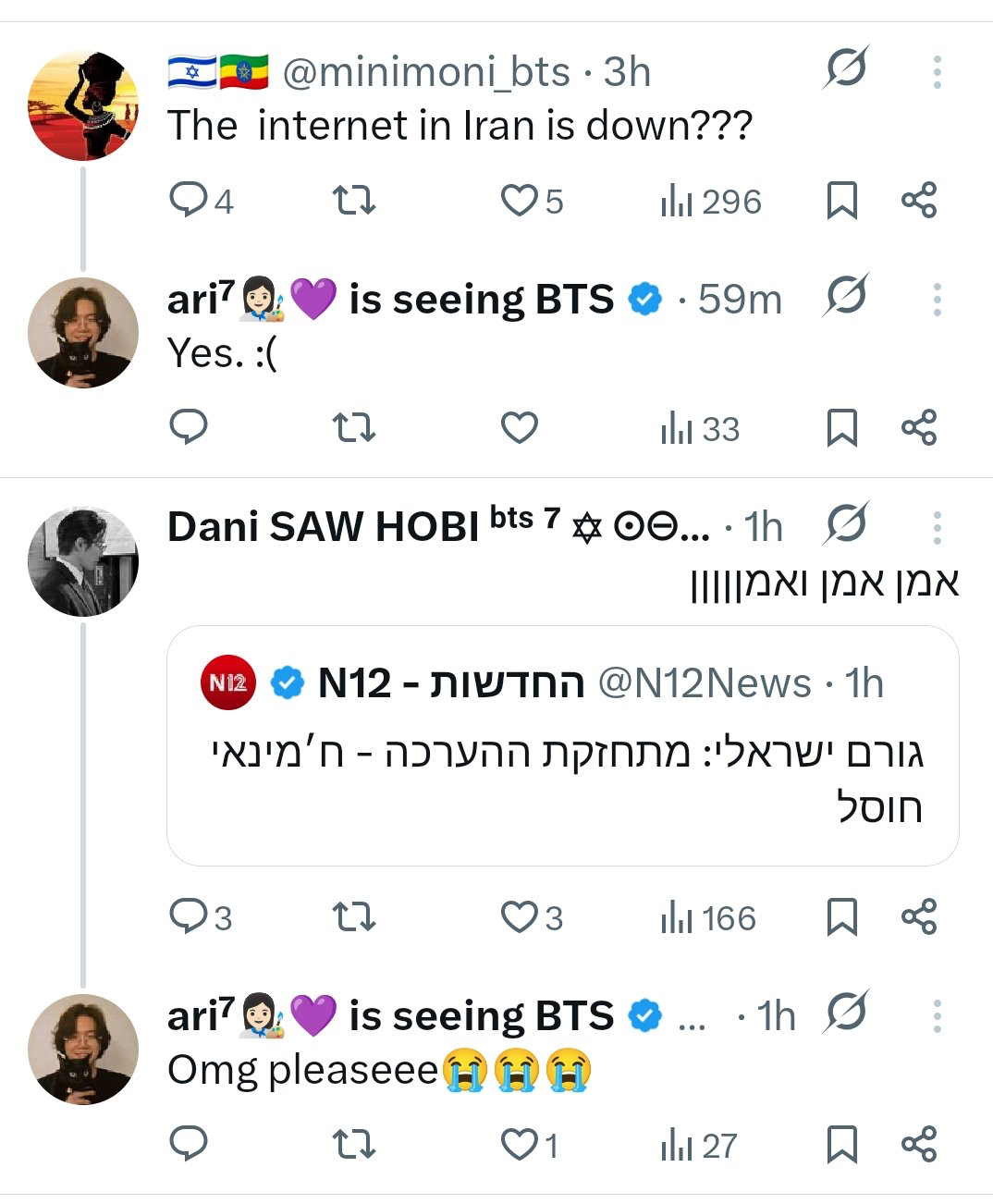Open more options for minimoni_bts tweet
Image resolution: width=993 pixels, height=1204 pixels.
coord(937,71)
